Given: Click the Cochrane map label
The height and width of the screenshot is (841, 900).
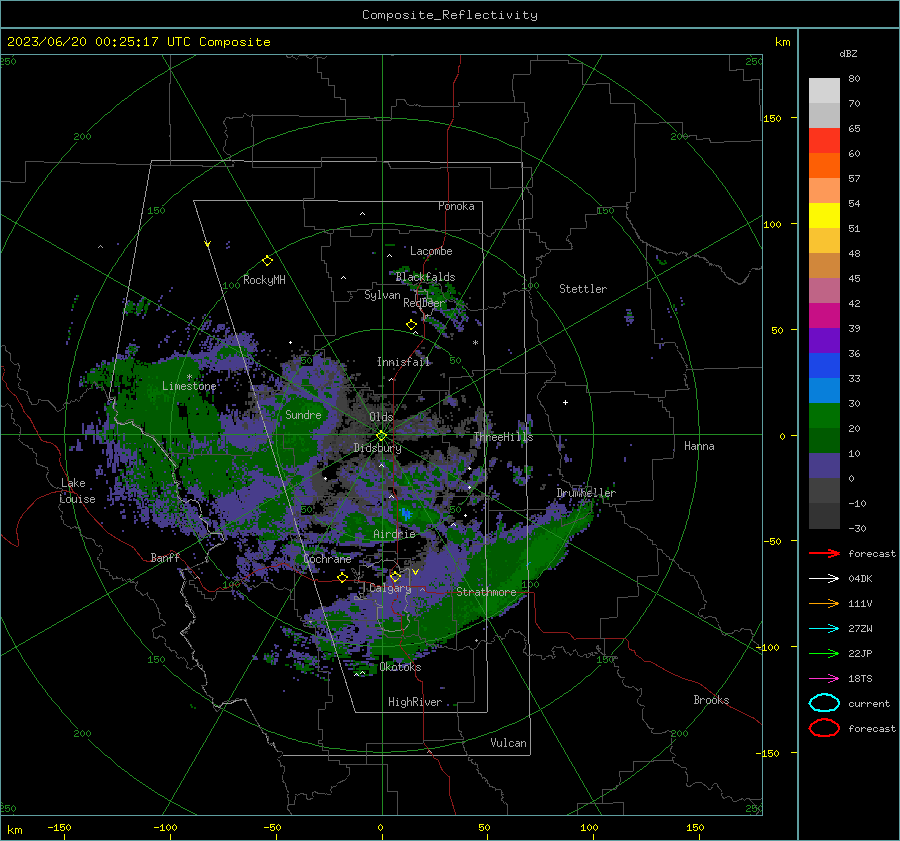Looking at the screenshot, I should [x=327, y=559].
